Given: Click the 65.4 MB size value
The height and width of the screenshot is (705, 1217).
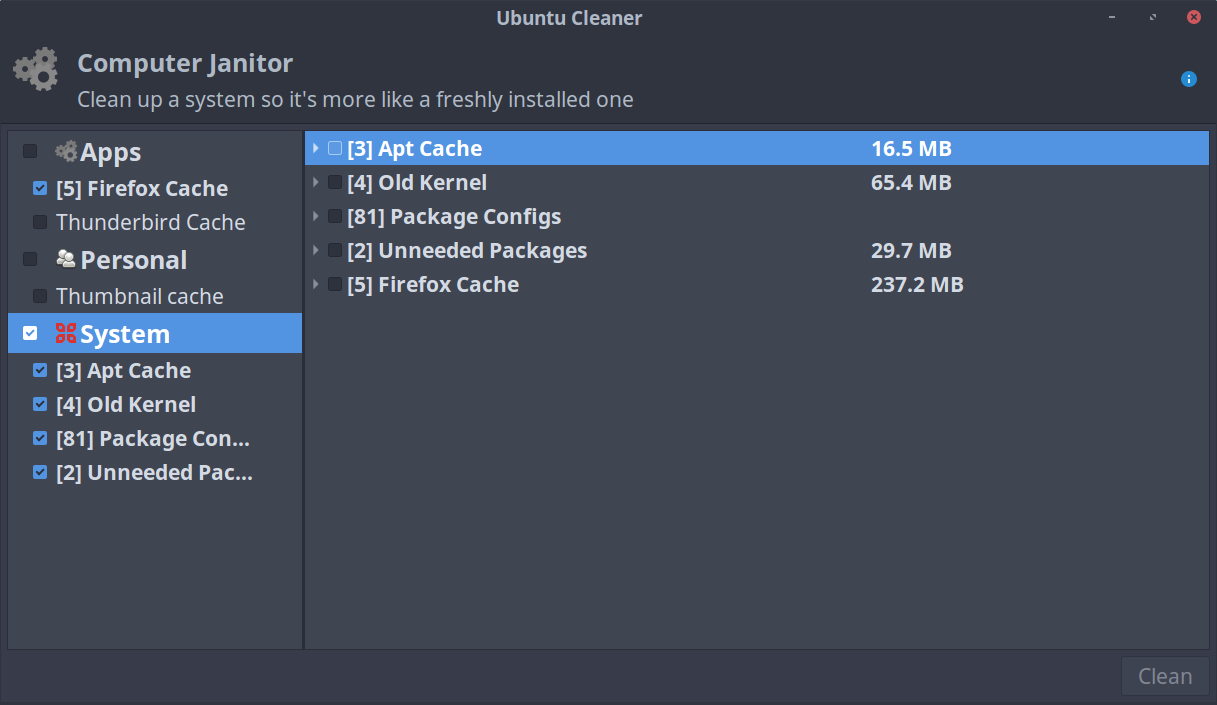Looking at the screenshot, I should (x=911, y=182).
